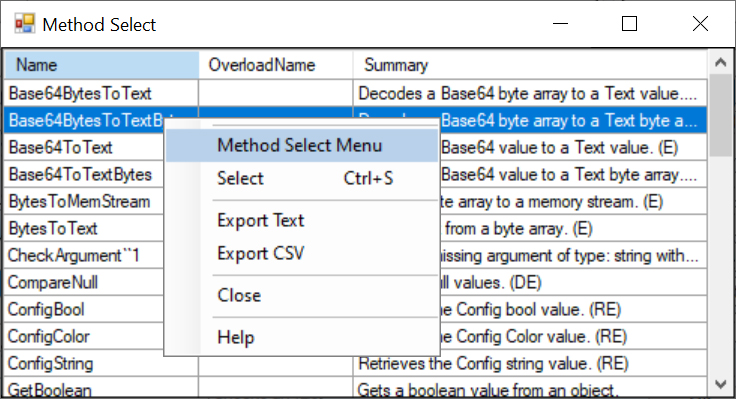Click Close in the context menu
Screen dimensions: 736x399
(x=302, y=296)
